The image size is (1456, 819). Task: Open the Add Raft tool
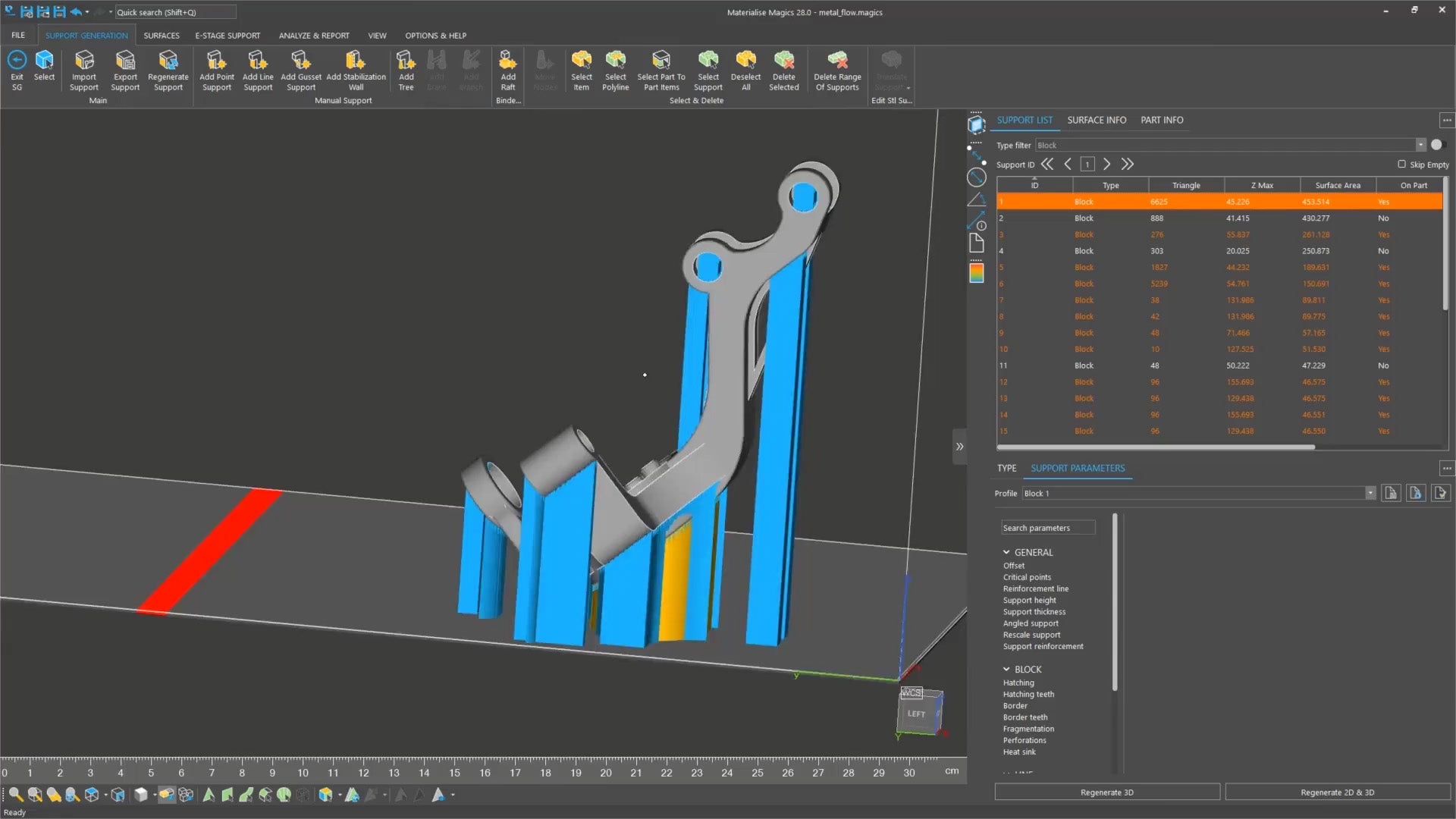(507, 68)
